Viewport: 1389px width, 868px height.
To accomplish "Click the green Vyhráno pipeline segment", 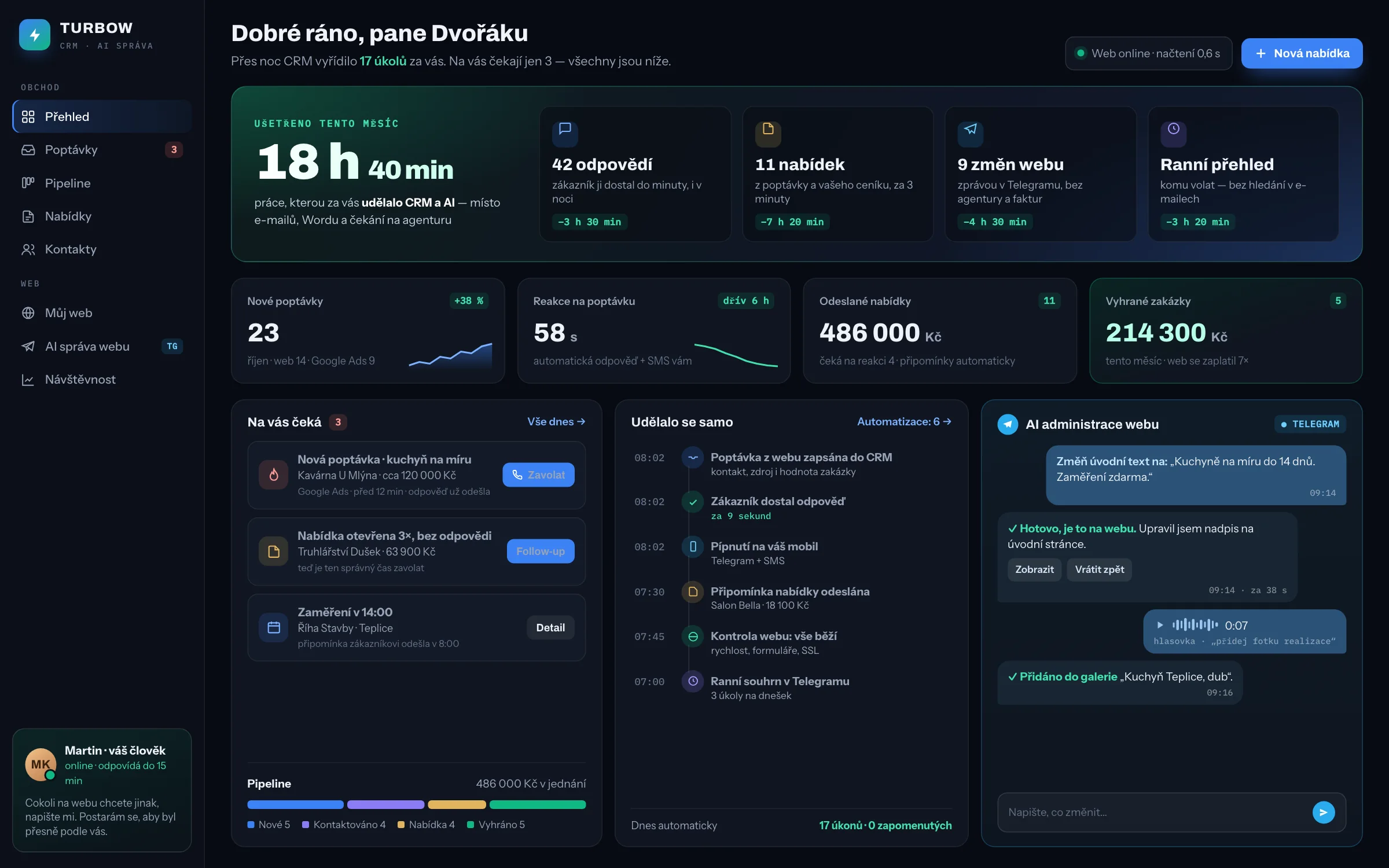I will [x=538, y=804].
